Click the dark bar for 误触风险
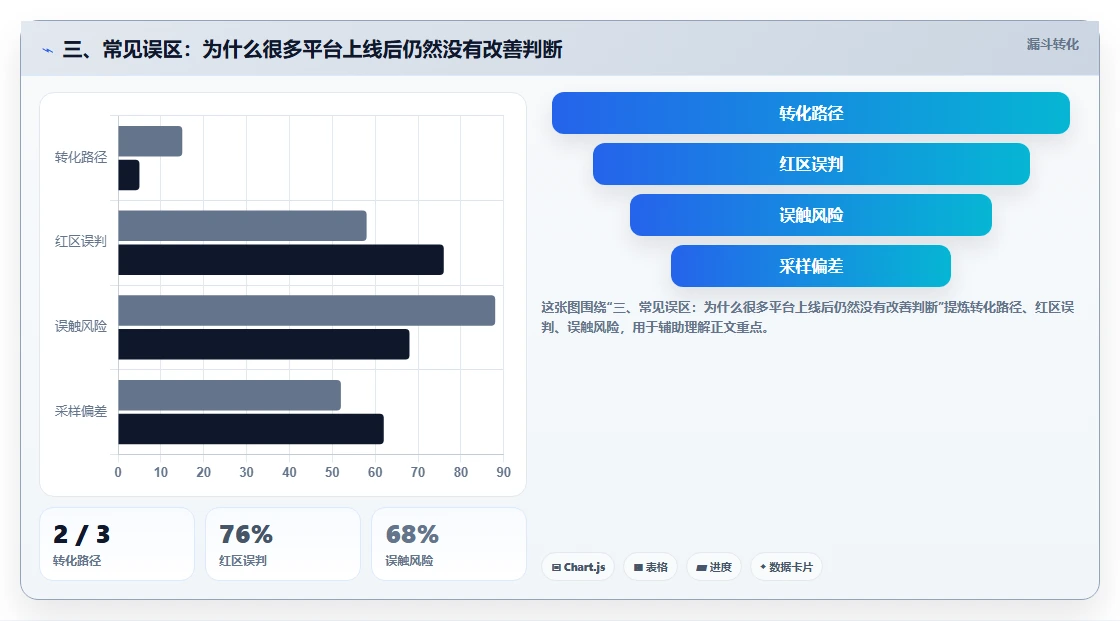 coord(264,344)
